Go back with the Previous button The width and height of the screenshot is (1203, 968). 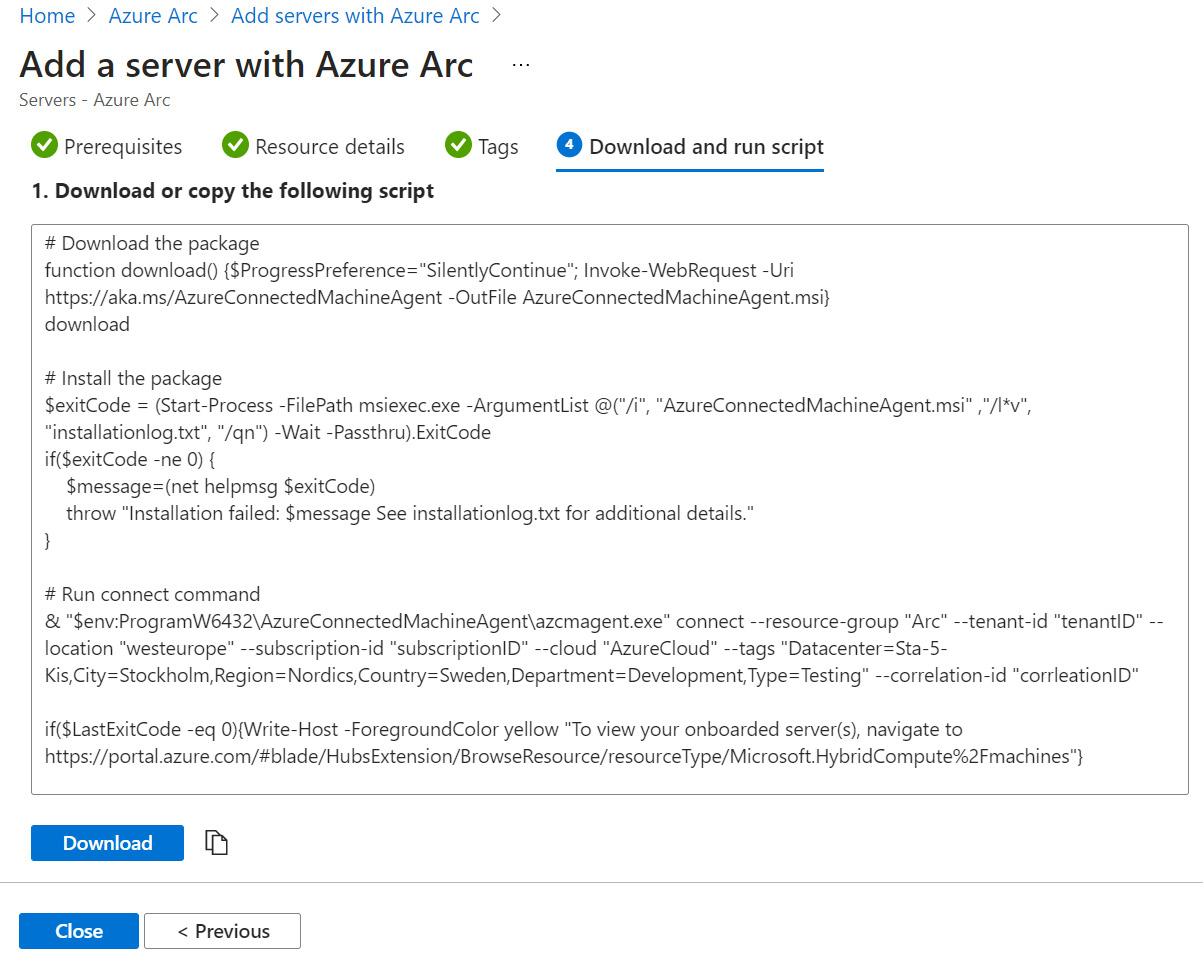pos(222,931)
